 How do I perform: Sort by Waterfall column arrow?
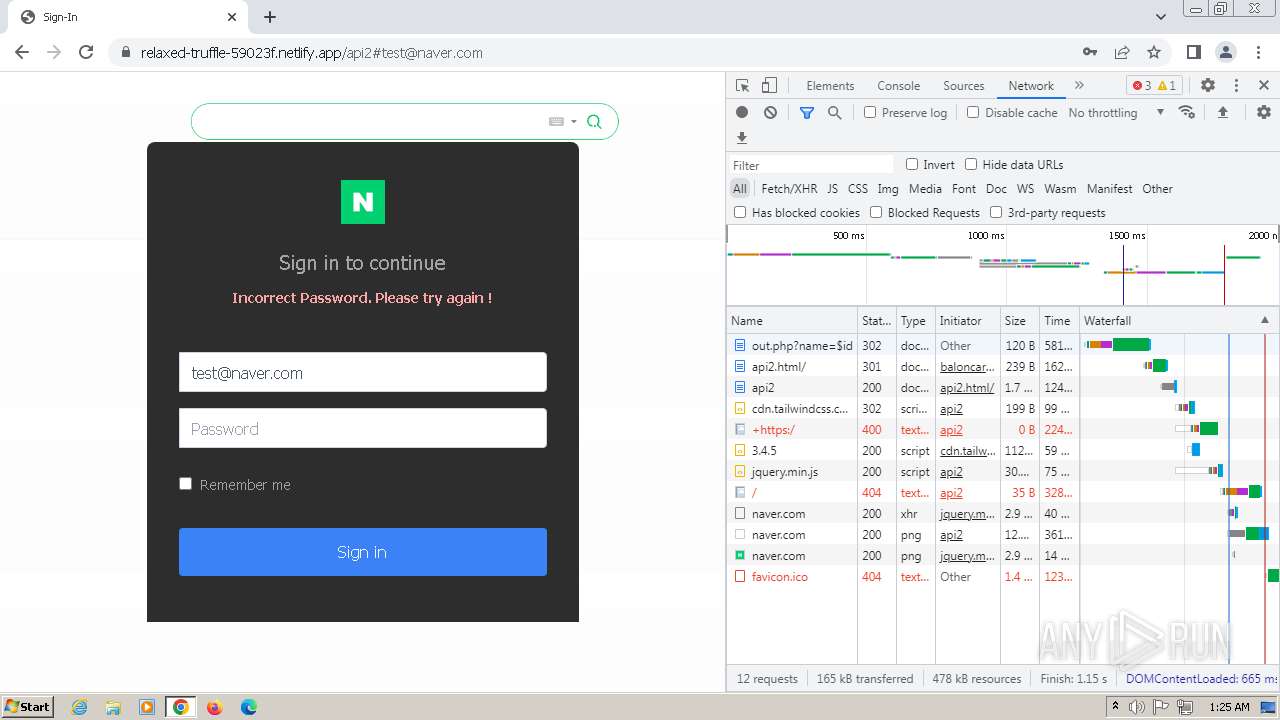click(x=1264, y=321)
